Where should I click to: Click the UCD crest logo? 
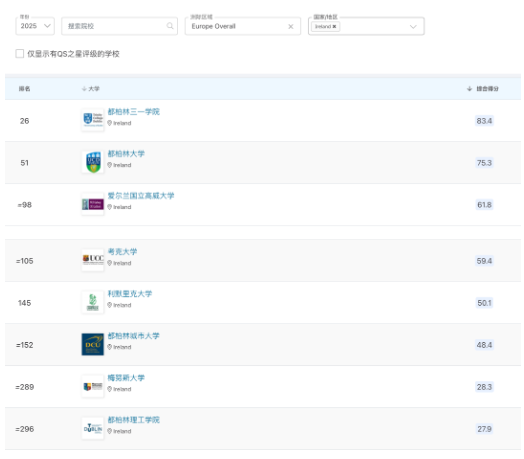click(93, 162)
